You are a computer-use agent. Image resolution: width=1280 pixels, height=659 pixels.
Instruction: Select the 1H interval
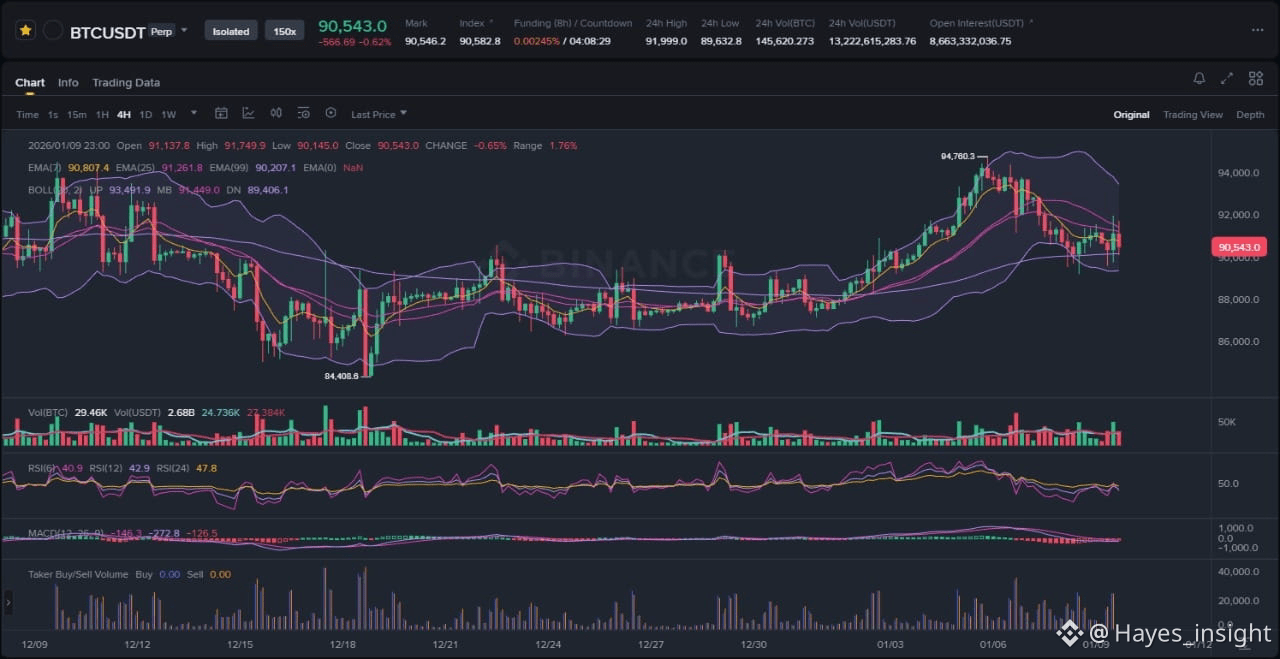coord(102,115)
